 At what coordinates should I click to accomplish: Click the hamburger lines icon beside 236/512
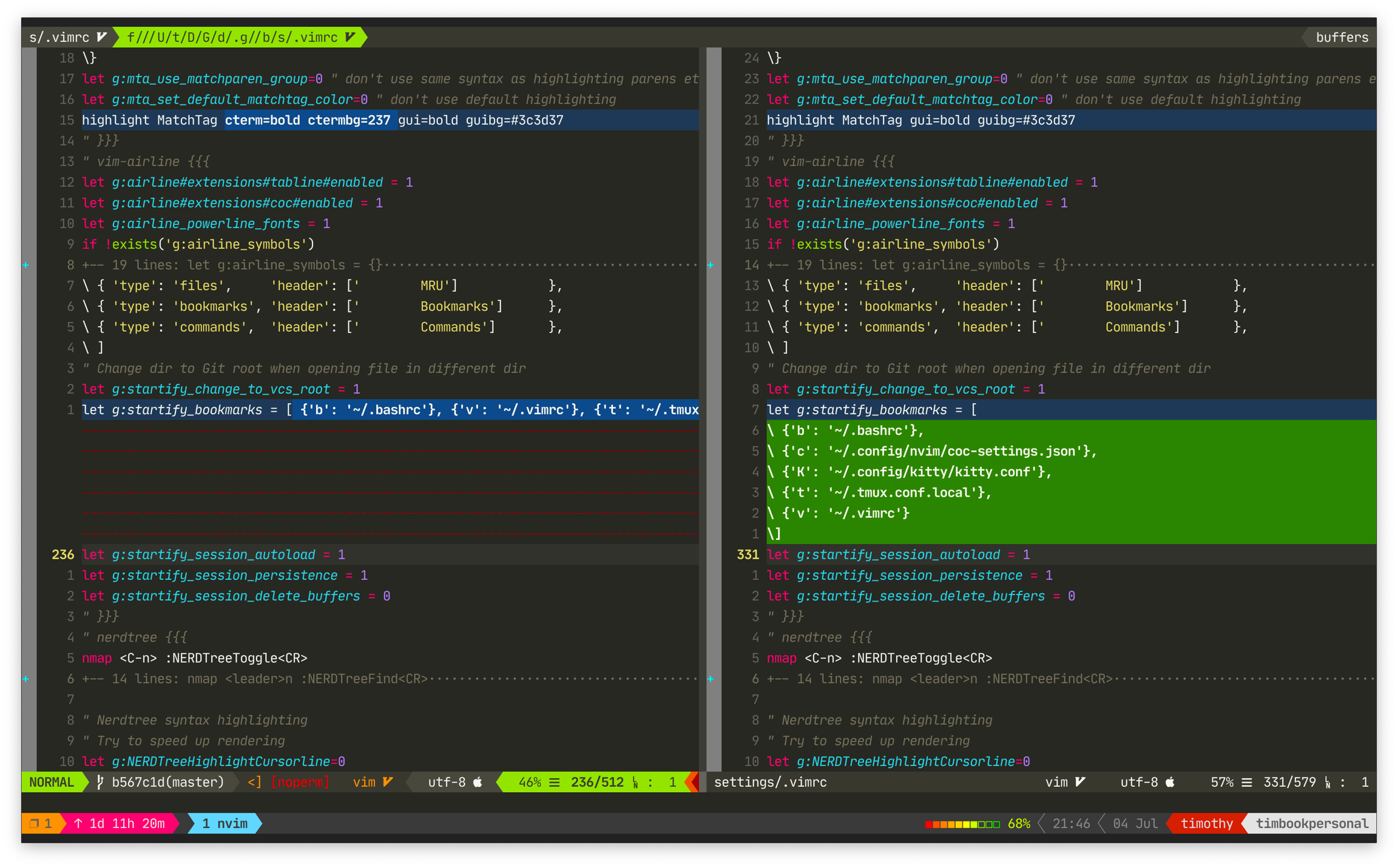[555, 782]
